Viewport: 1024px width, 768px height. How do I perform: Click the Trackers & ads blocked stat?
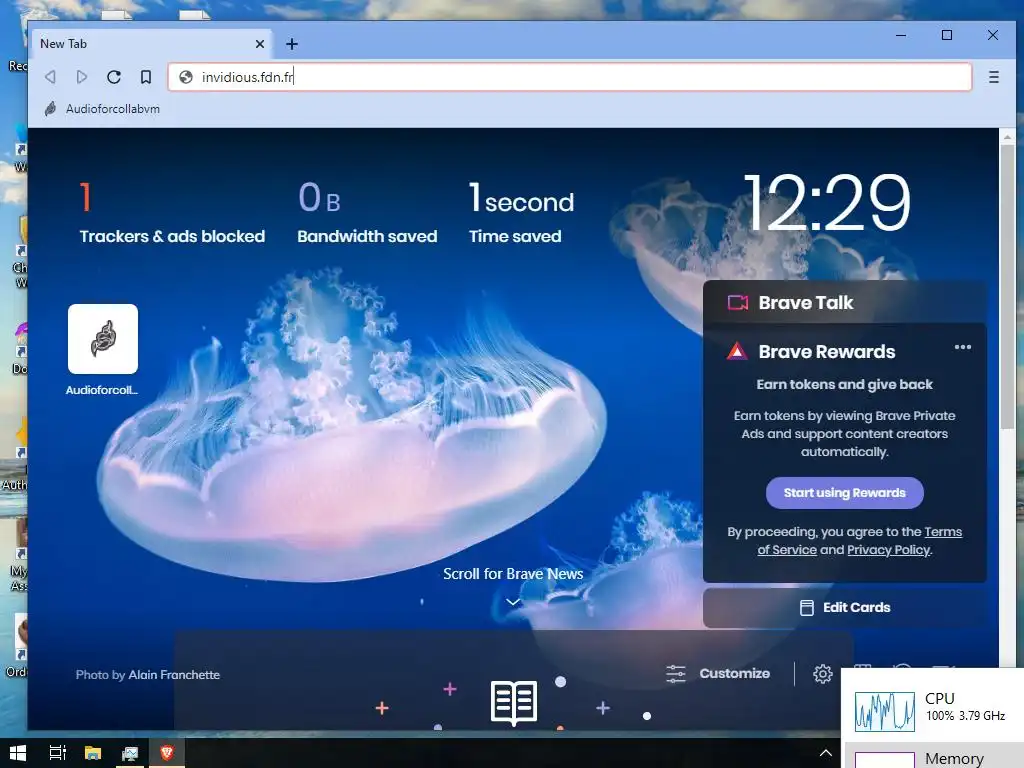pos(172,214)
